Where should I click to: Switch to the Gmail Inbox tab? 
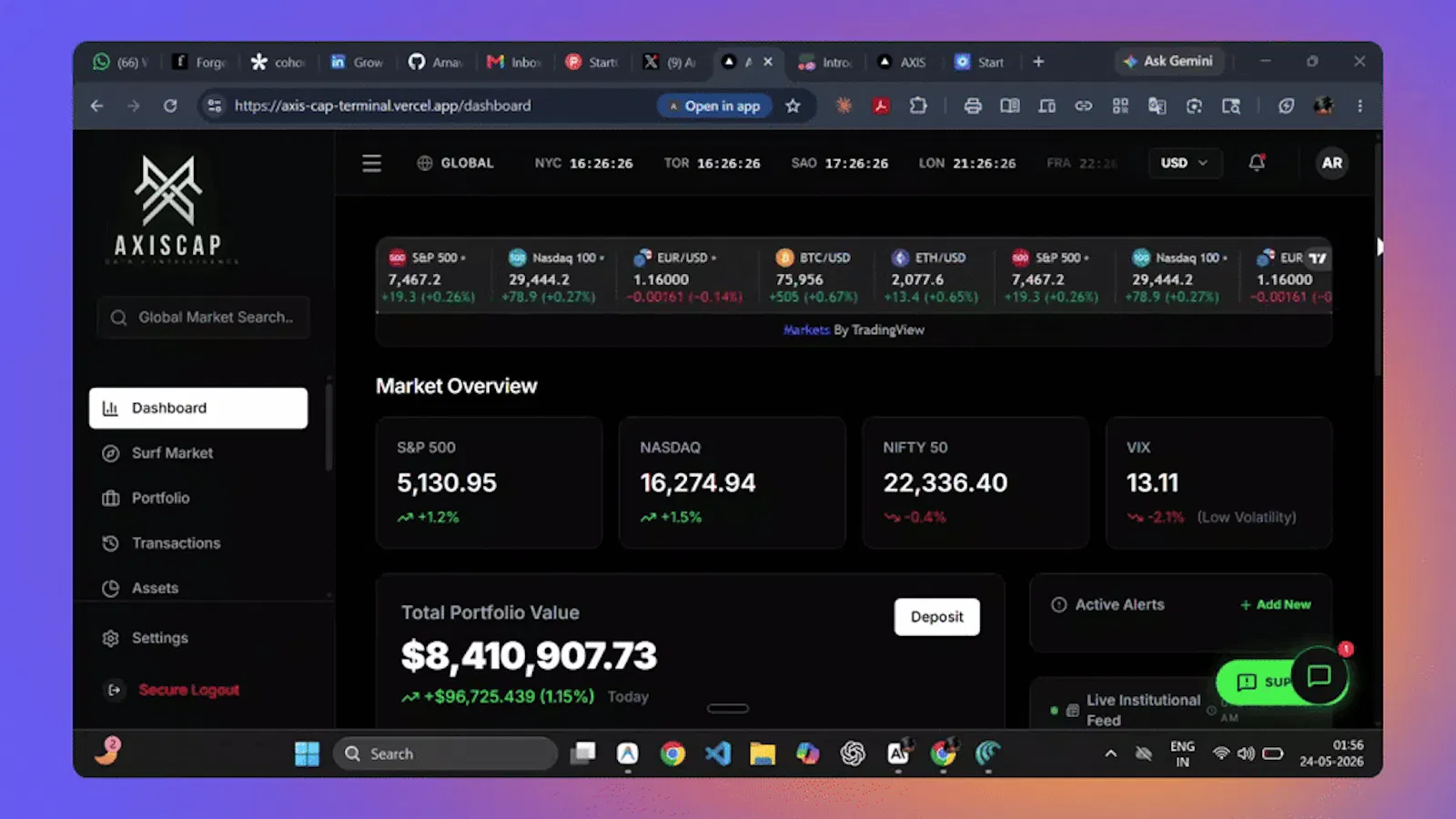[514, 62]
